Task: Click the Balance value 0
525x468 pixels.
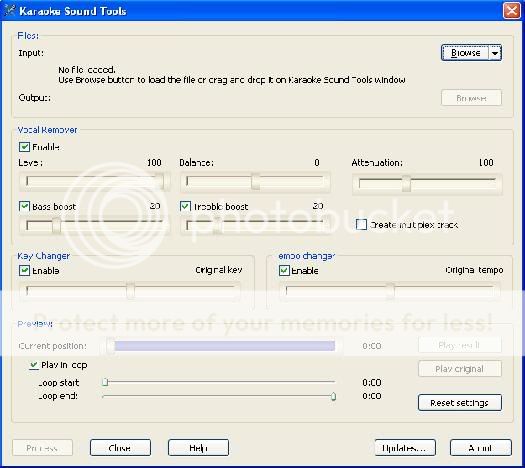Action: click(317, 163)
